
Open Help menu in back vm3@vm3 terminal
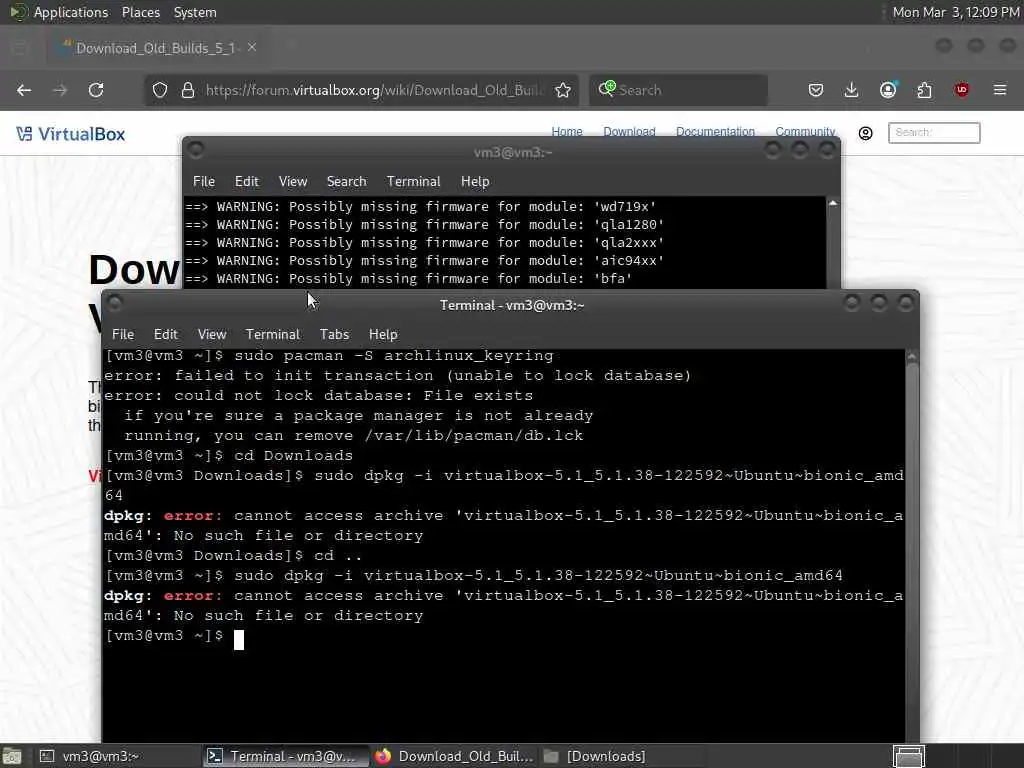click(475, 182)
